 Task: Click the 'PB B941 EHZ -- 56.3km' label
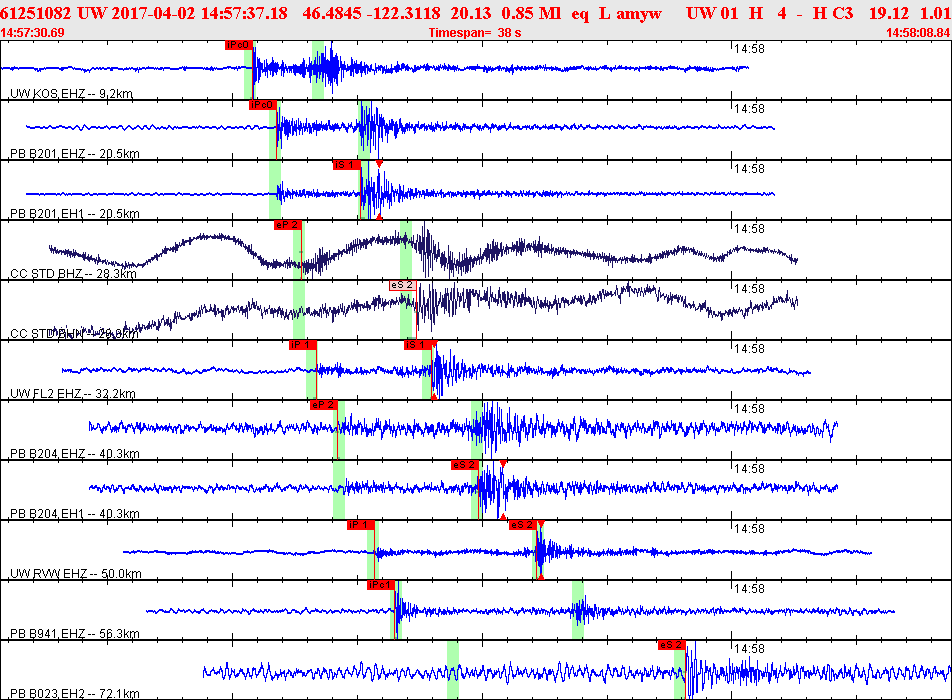pyautogui.click(x=75, y=634)
